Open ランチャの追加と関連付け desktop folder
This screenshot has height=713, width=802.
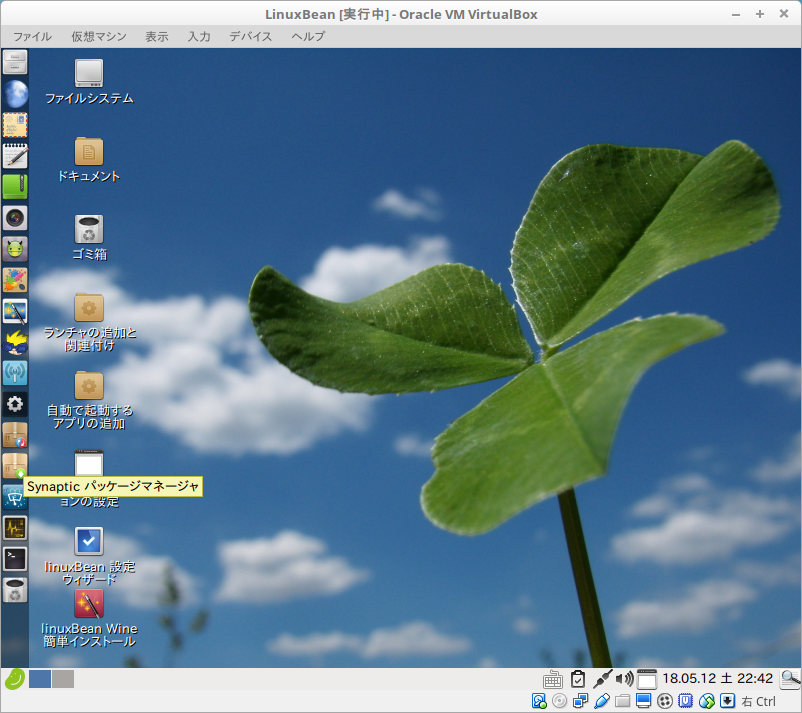pyautogui.click(x=89, y=323)
